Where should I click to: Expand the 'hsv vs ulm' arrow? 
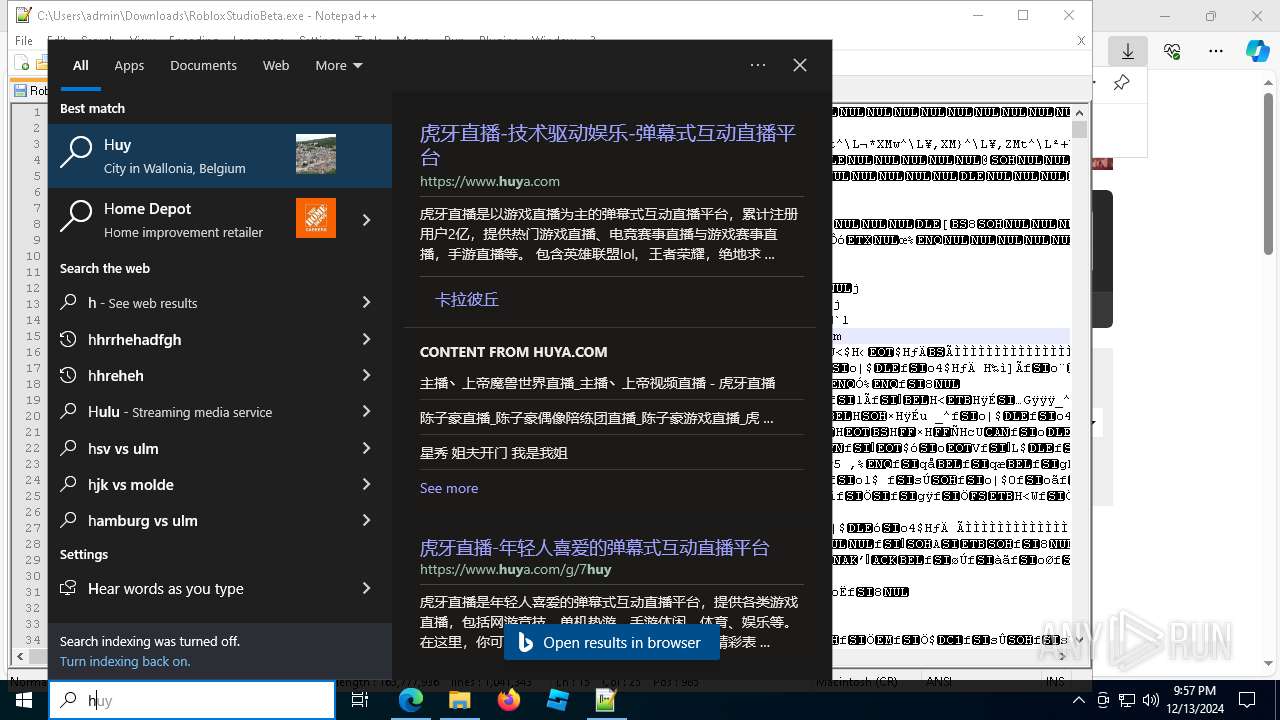[x=366, y=448]
